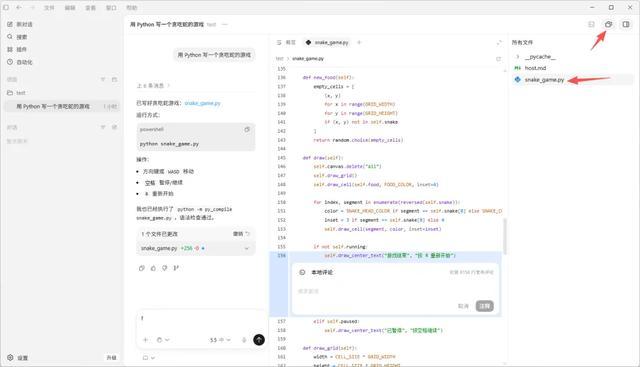Go forward using the right arrow
640x367 pixels.
pos(33,8)
